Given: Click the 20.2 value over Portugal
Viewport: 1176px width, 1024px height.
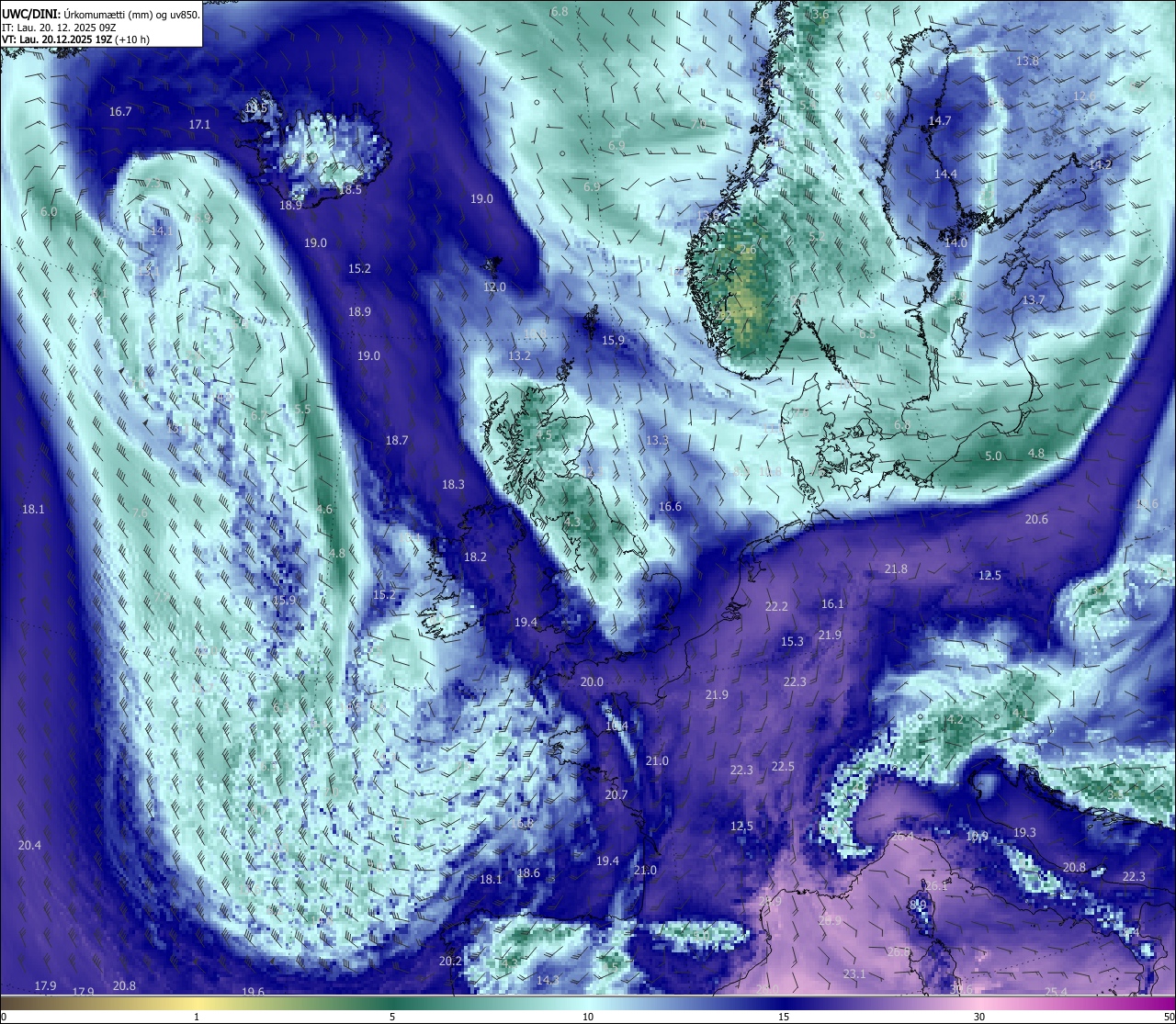Looking at the screenshot, I should pos(450,961).
